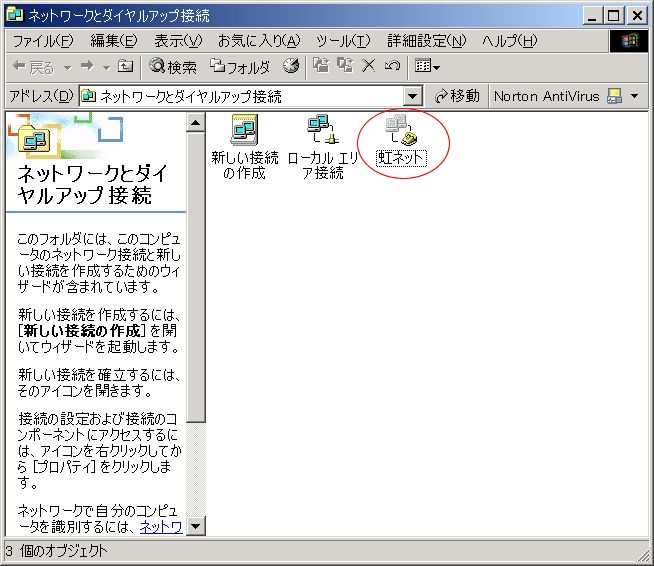Click the 戻る back button

(33, 67)
